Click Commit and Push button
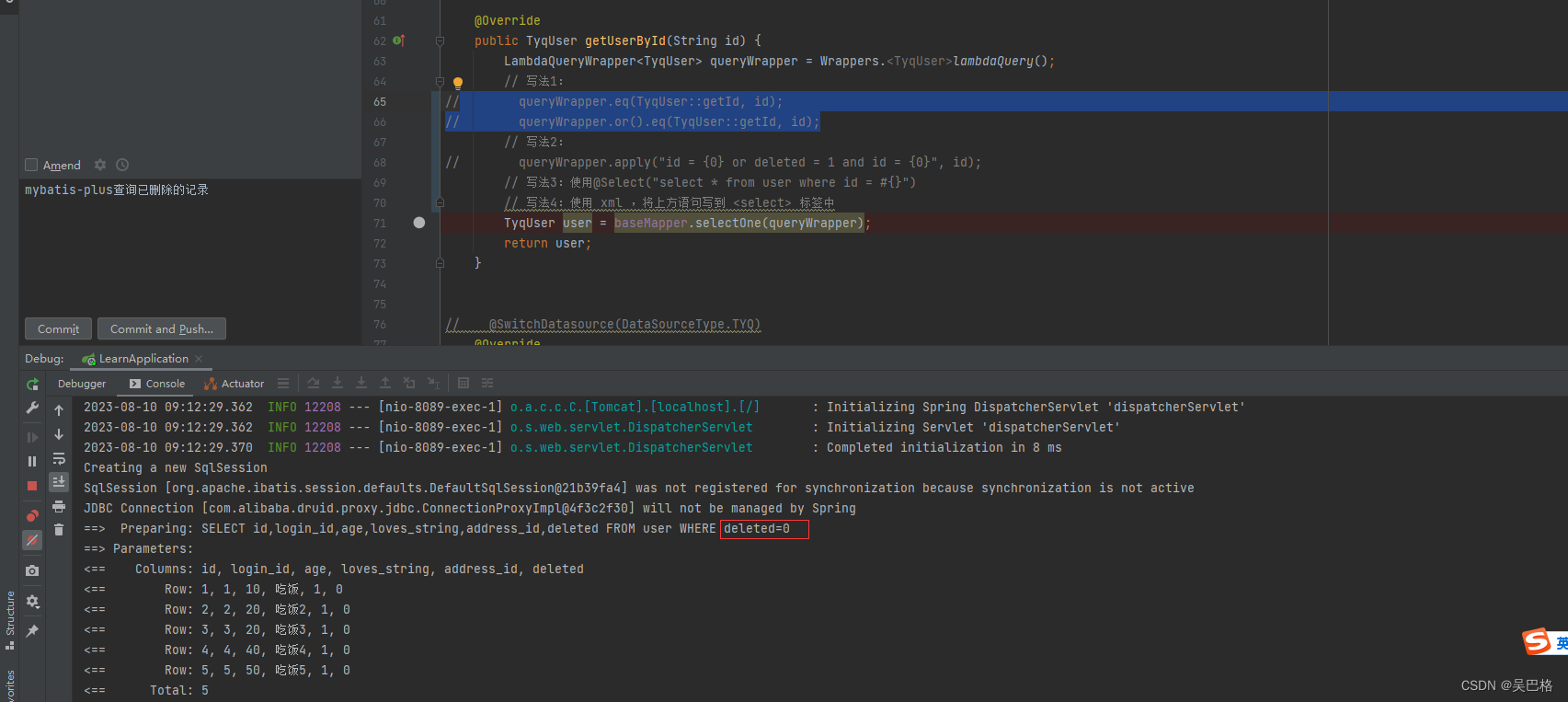This screenshot has height=702, width=1568. pyautogui.click(x=162, y=328)
